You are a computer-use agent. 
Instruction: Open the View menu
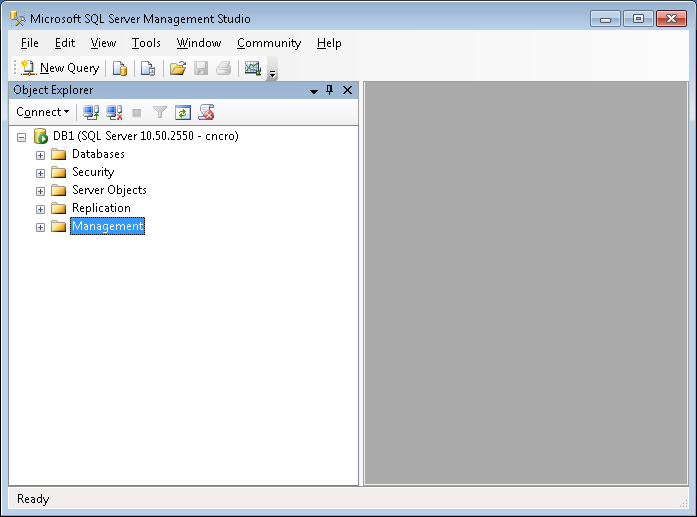(x=103, y=43)
